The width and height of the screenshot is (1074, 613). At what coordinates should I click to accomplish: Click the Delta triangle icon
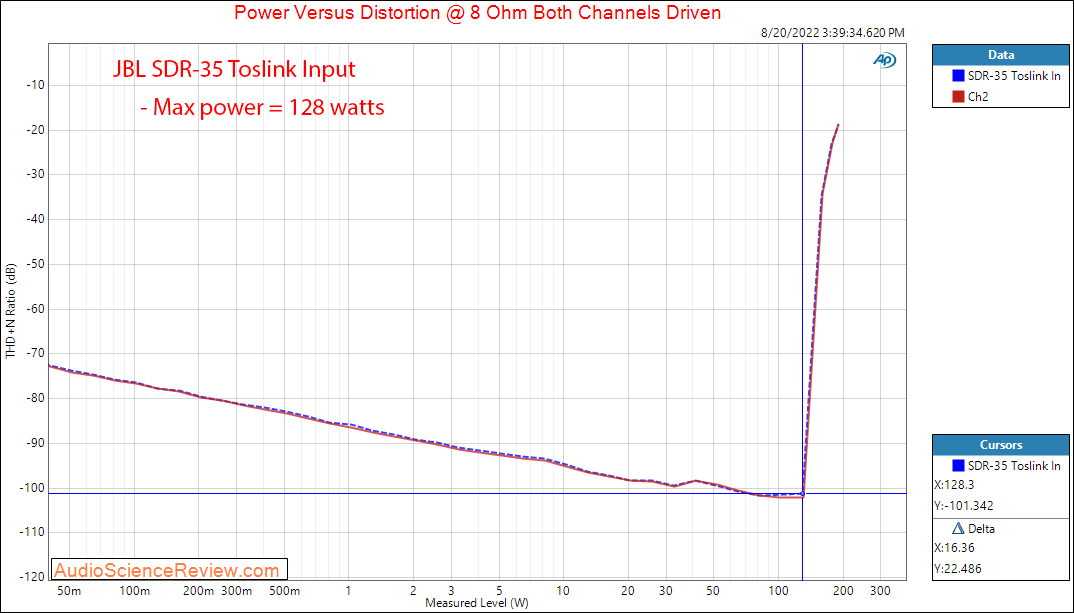click(x=958, y=529)
